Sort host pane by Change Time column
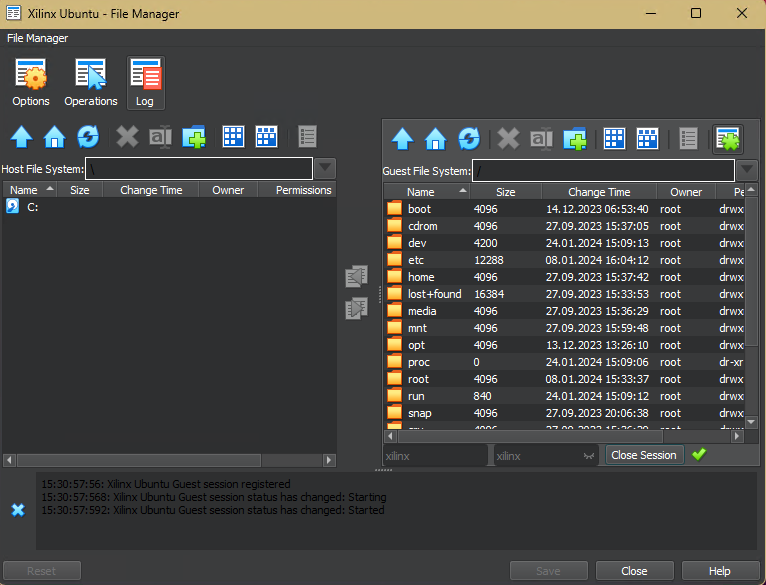This screenshot has height=585, width=766. [x=151, y=190]
